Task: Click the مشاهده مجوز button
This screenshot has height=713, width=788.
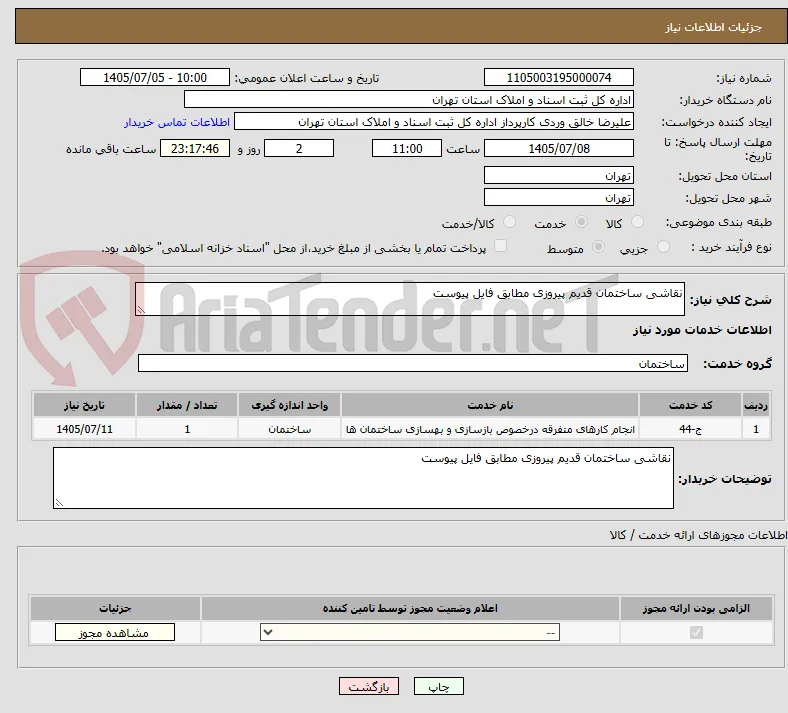Action: pos(115,632)
